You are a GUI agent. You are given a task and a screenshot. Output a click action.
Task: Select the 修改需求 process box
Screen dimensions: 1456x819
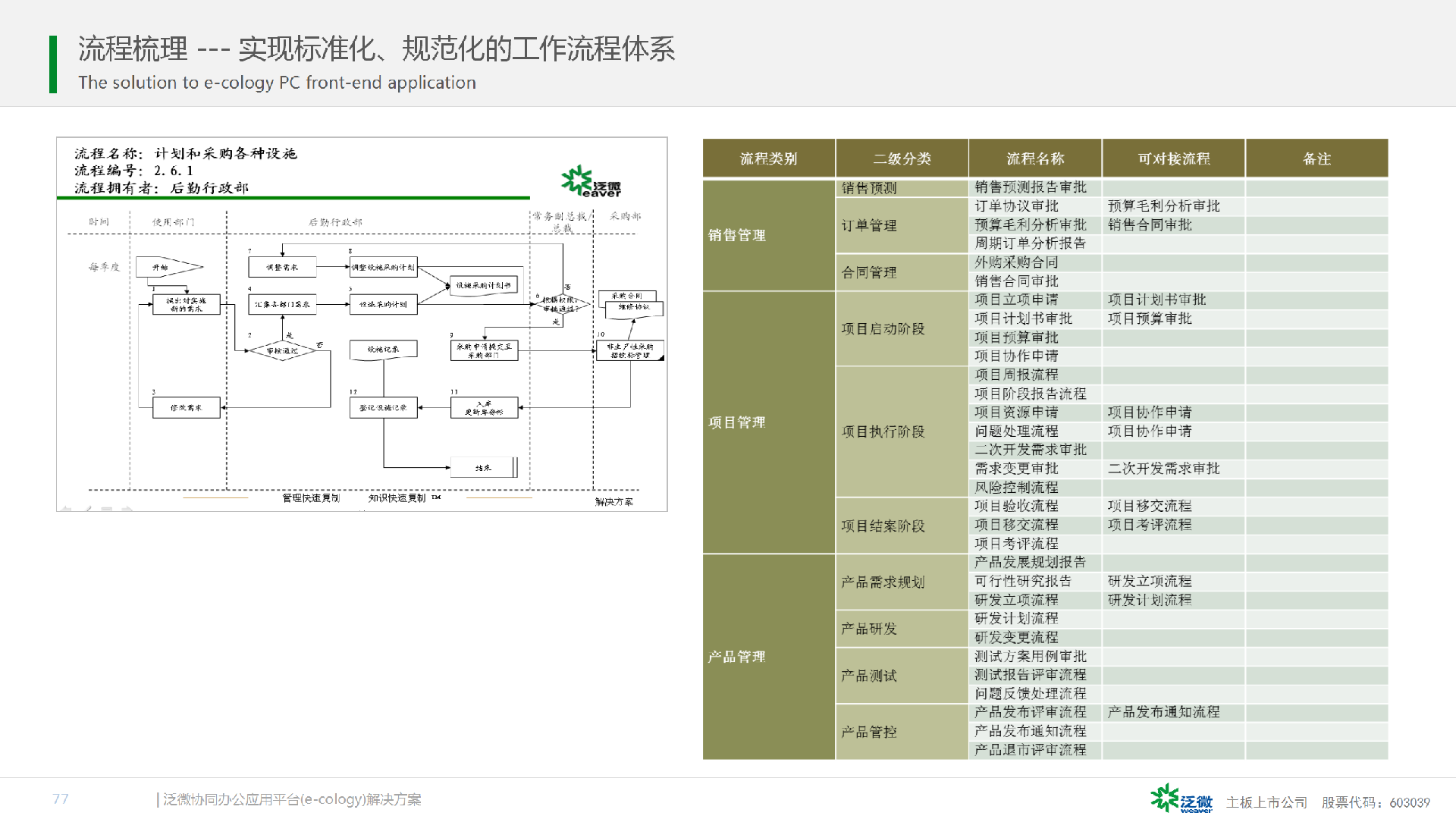pos(186,408)
